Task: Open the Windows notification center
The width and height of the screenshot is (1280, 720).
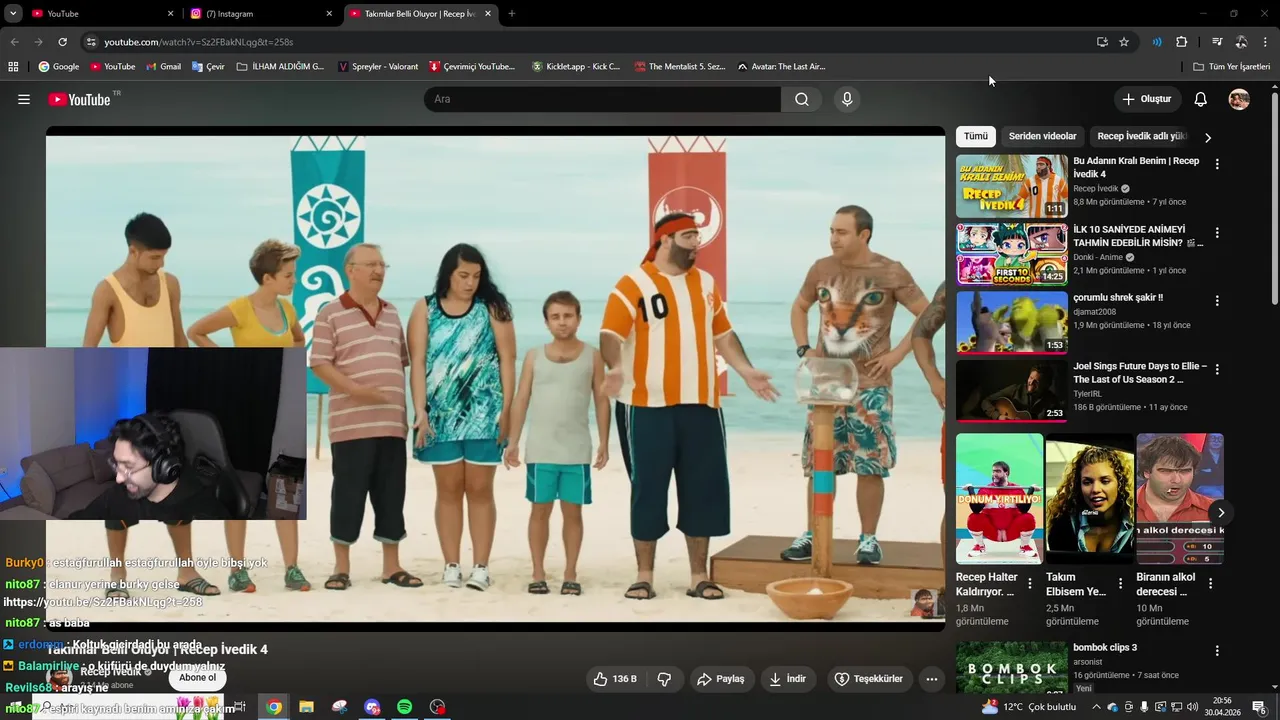Action: (1259, 707)
